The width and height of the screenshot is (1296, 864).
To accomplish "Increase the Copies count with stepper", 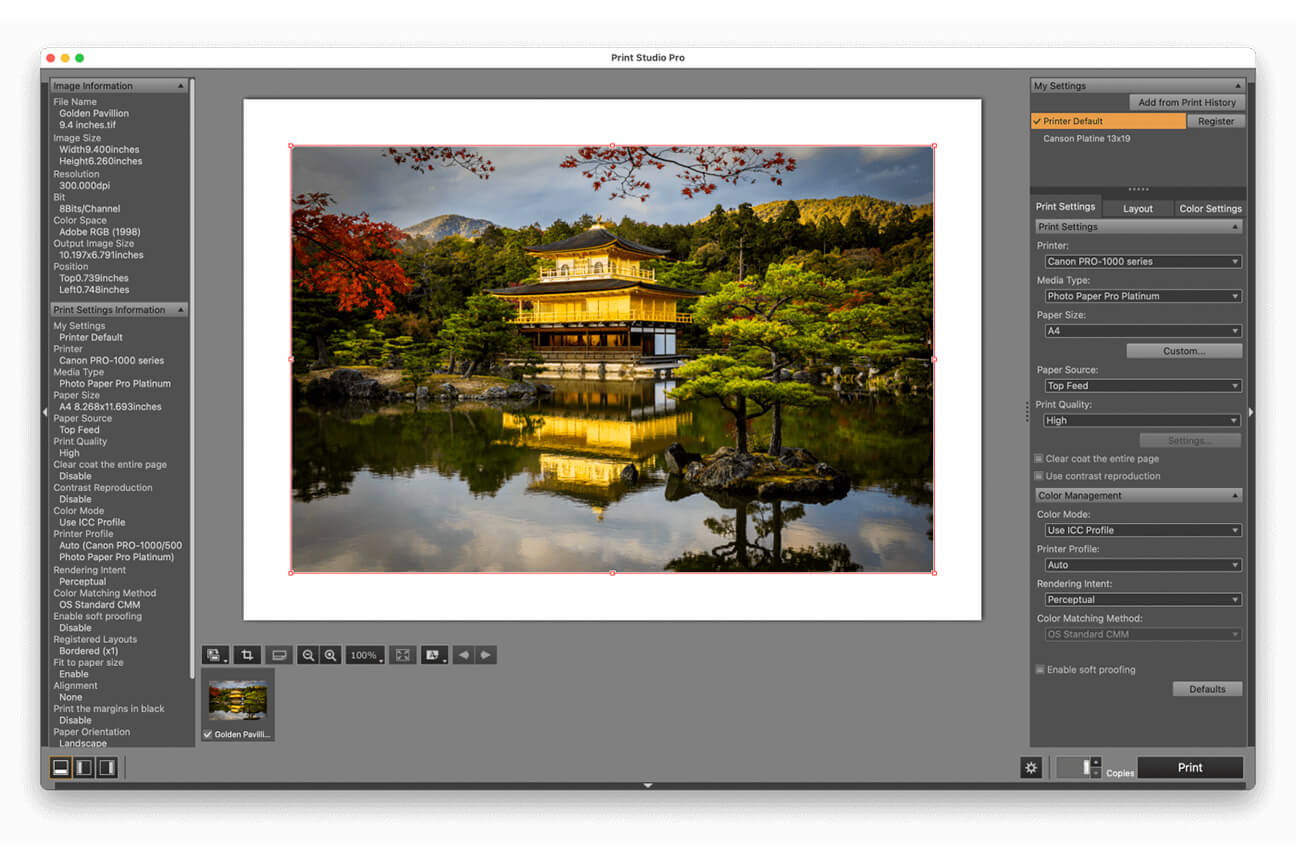I will point(1096,762).
